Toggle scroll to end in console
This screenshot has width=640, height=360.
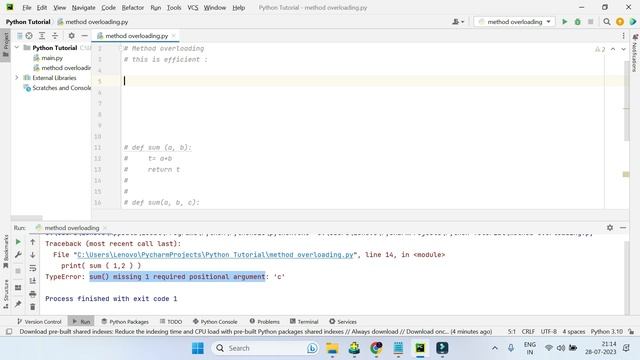tap(33, 281)
